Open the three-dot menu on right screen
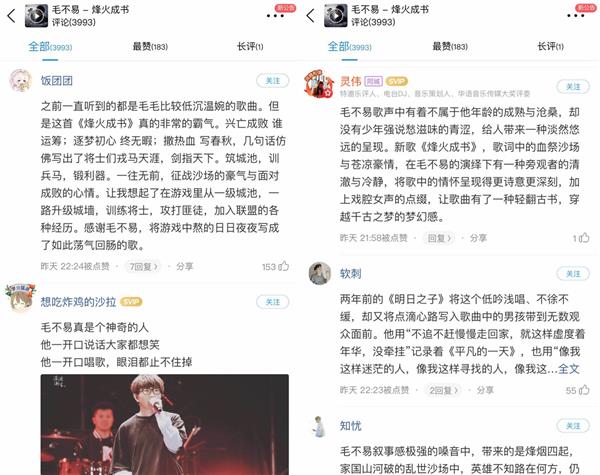The image size is (600, 475). point(576,16)
